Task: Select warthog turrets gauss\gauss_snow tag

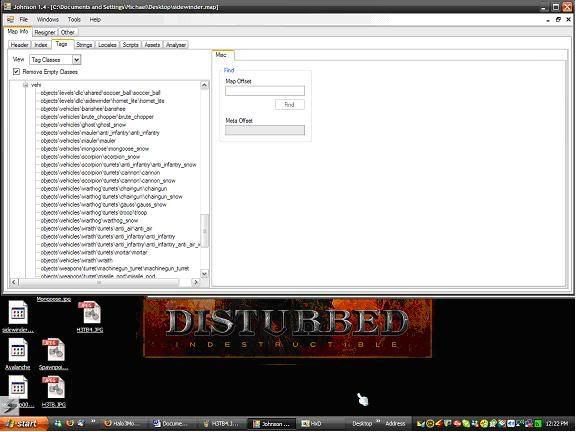Action: [x=104, y=205]
